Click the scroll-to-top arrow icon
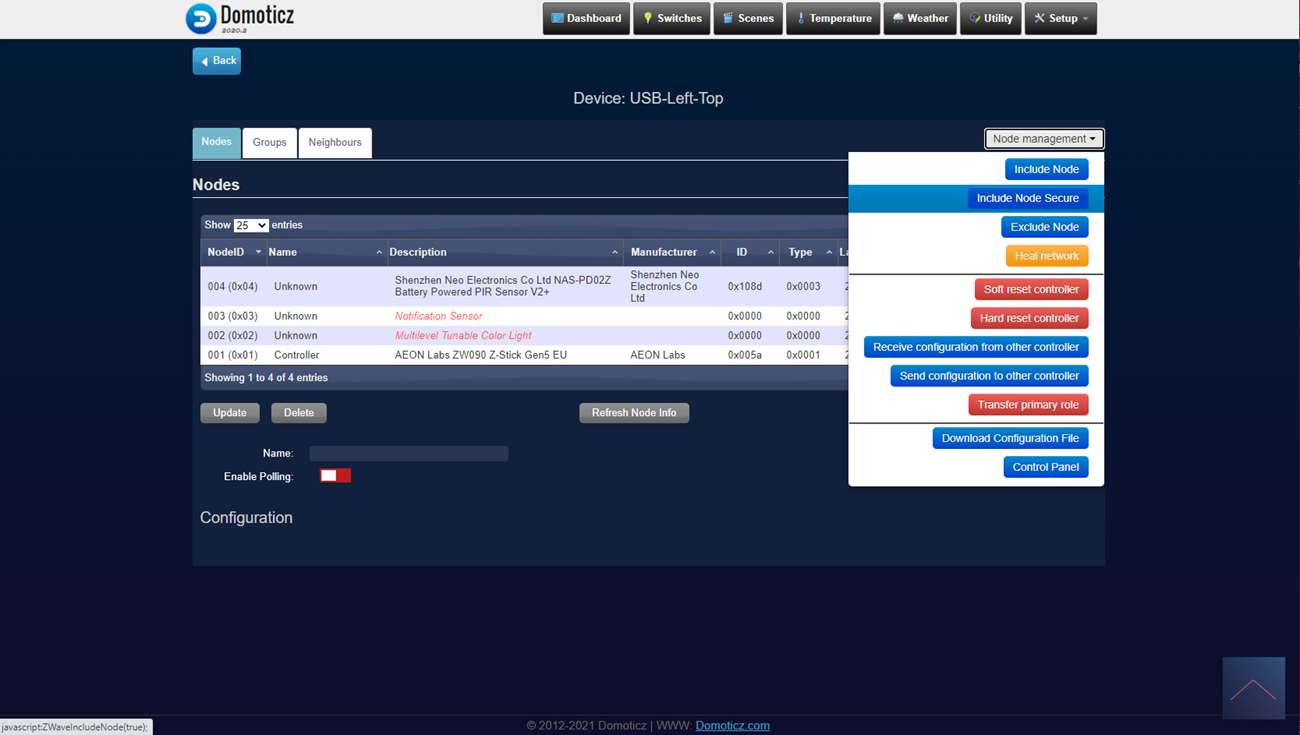Image resolution: width=1300 pixels, height=735 pixels. click(1253, 688)
